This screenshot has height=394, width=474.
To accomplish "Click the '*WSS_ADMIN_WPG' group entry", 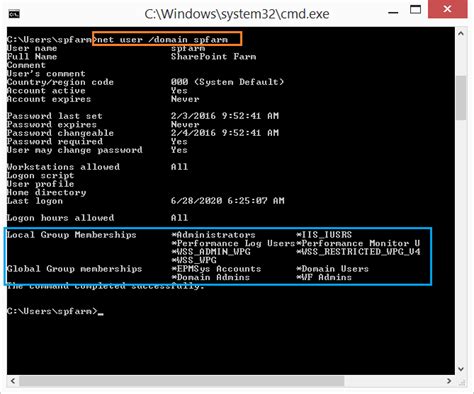I will [x=211, y=252].
